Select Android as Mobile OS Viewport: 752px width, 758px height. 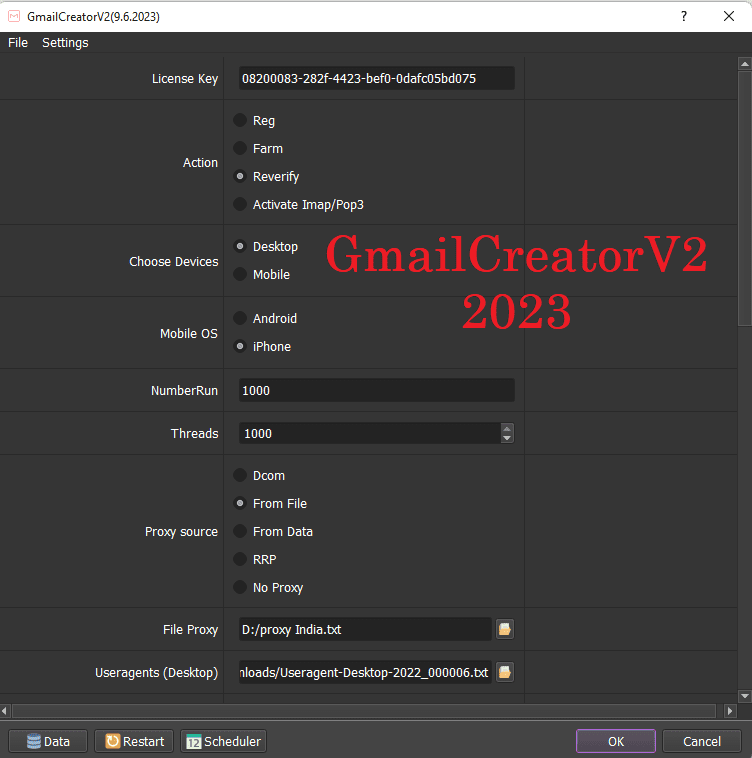(240, 319)
